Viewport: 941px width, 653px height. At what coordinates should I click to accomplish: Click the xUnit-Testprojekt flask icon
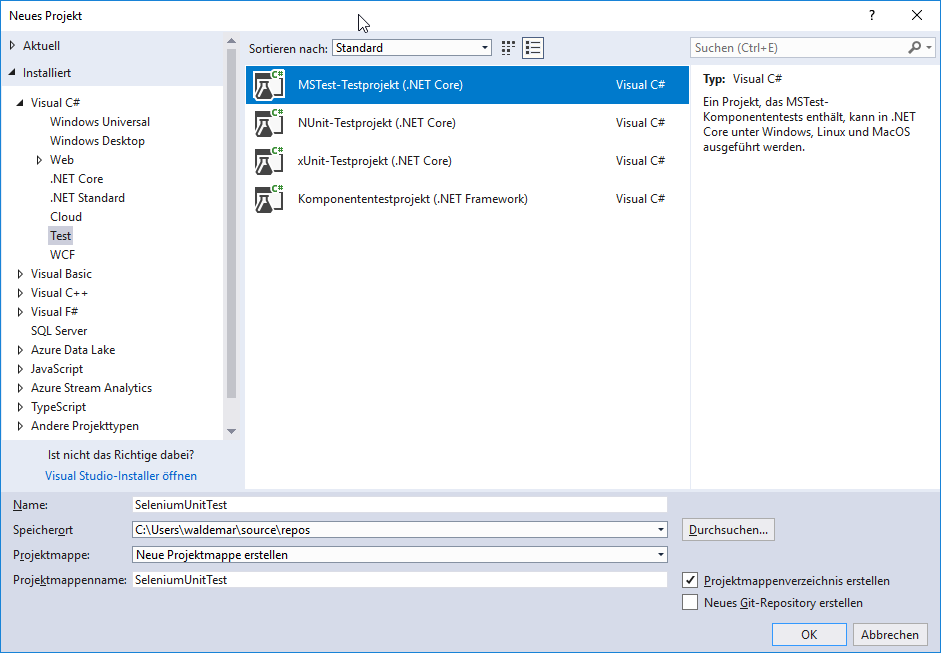point(268,161)
